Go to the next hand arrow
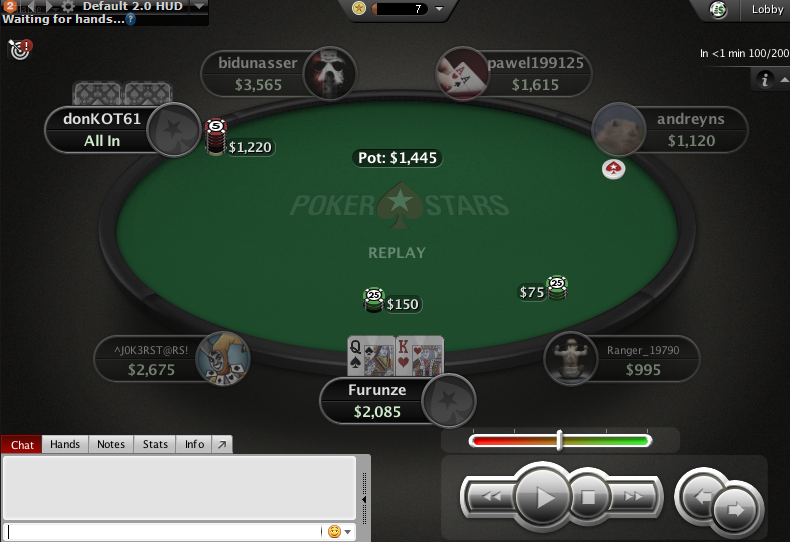The image size is (790, 542). coord(736,510)
